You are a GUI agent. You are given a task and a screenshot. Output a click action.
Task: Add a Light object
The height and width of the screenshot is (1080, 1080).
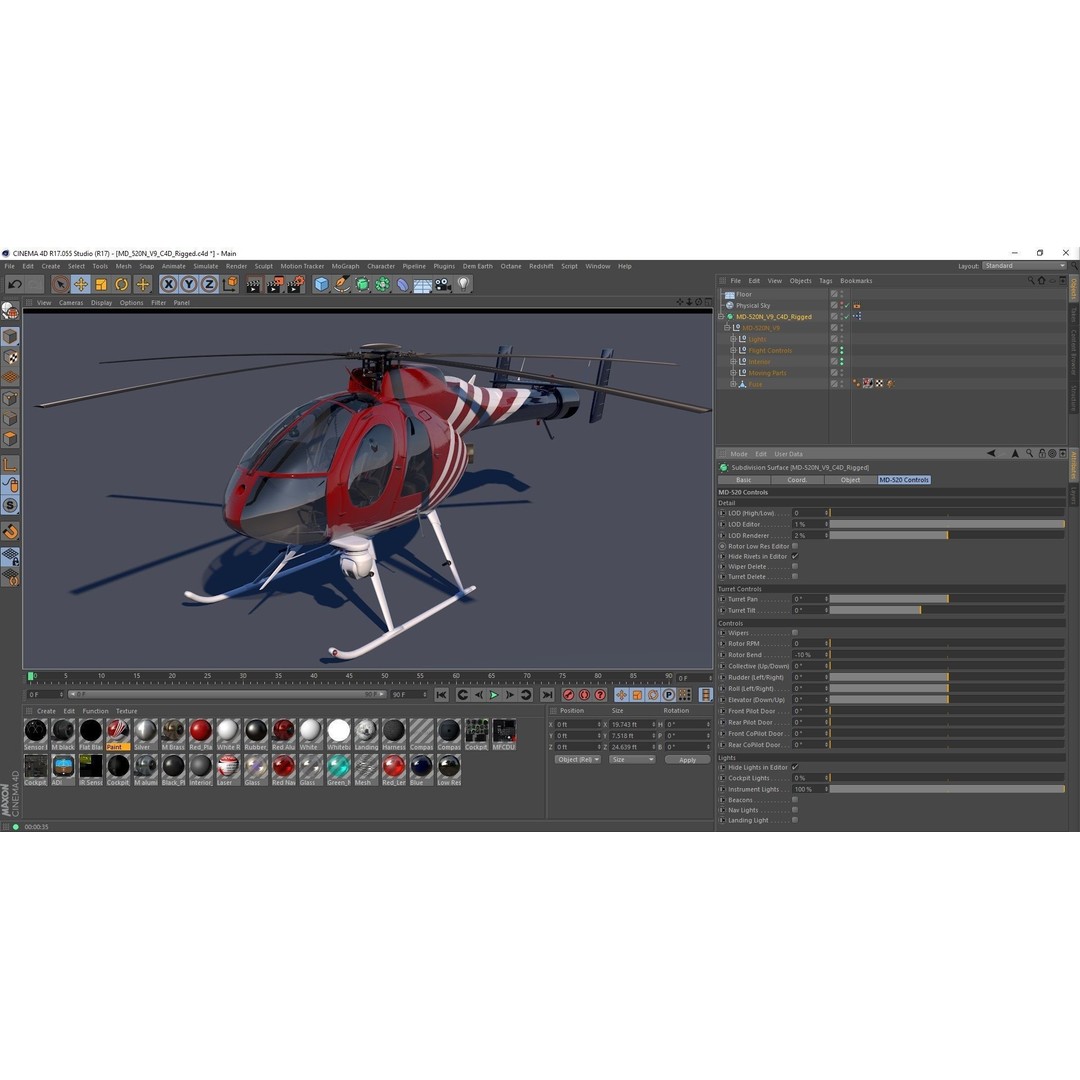[x=464, y=284]
